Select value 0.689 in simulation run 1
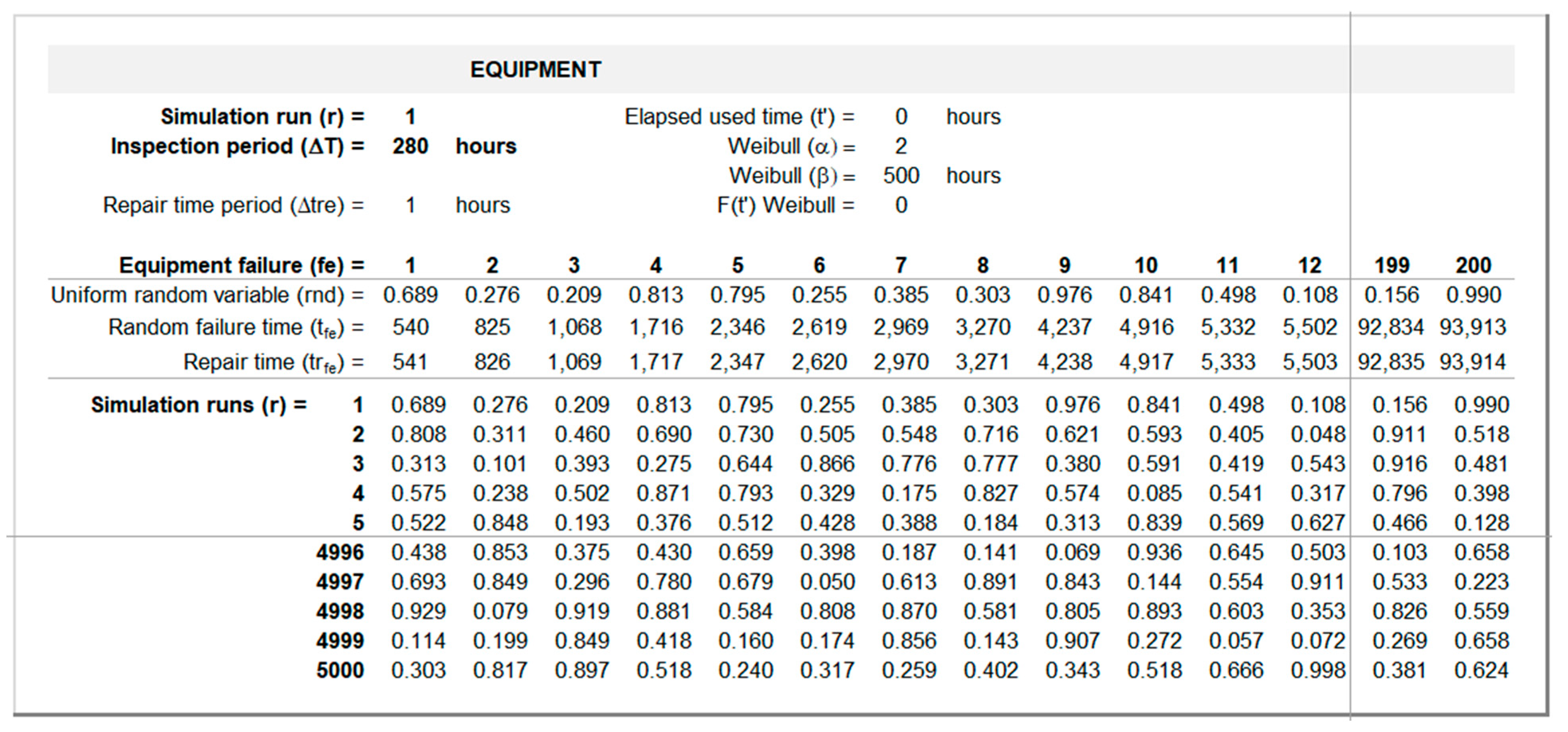 tap(418, 405)
